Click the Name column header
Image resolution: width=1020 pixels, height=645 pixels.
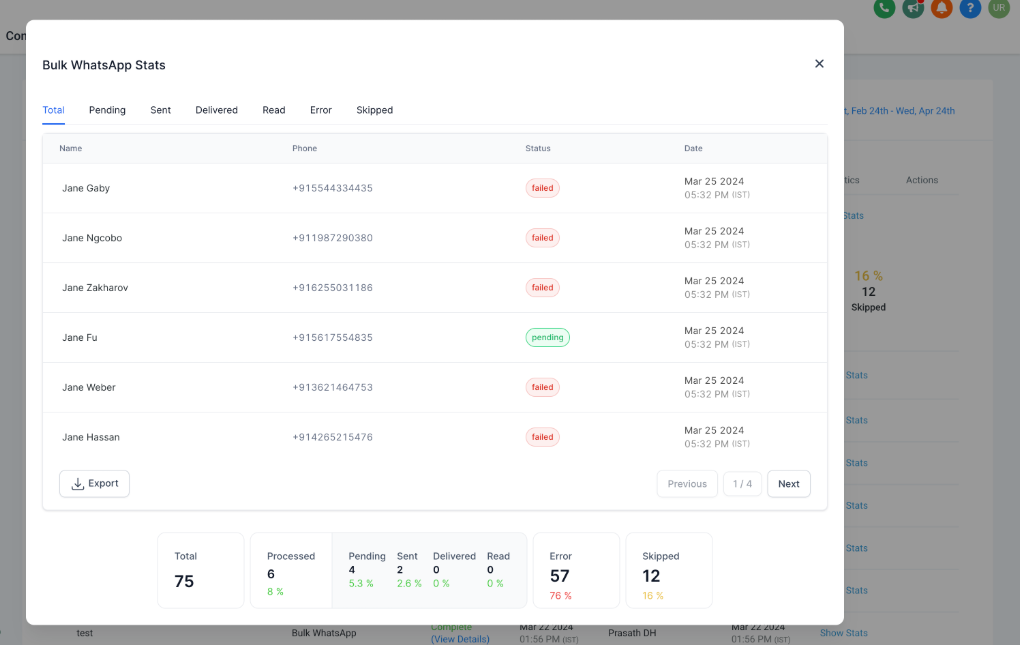pyautogui.click(x=71, y=148)
